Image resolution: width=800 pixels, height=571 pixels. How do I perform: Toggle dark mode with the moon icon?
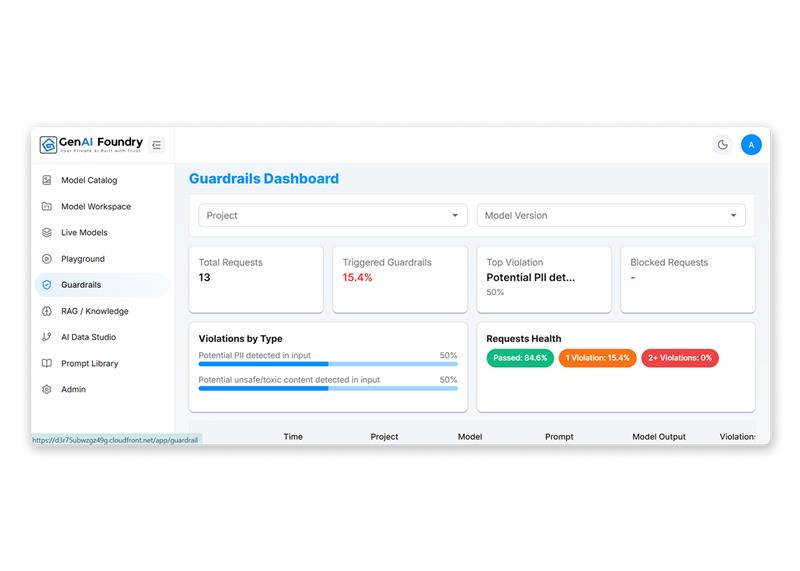click(x=722, y=145)
